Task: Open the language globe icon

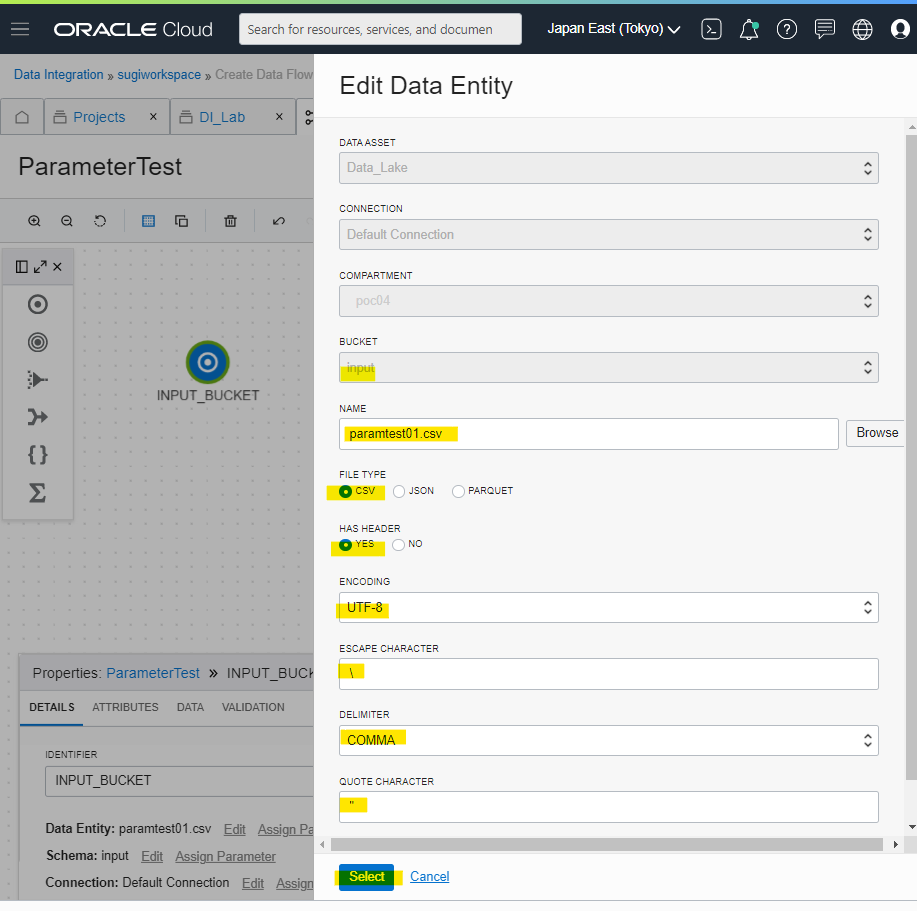Action: click(x=862, y=29)
